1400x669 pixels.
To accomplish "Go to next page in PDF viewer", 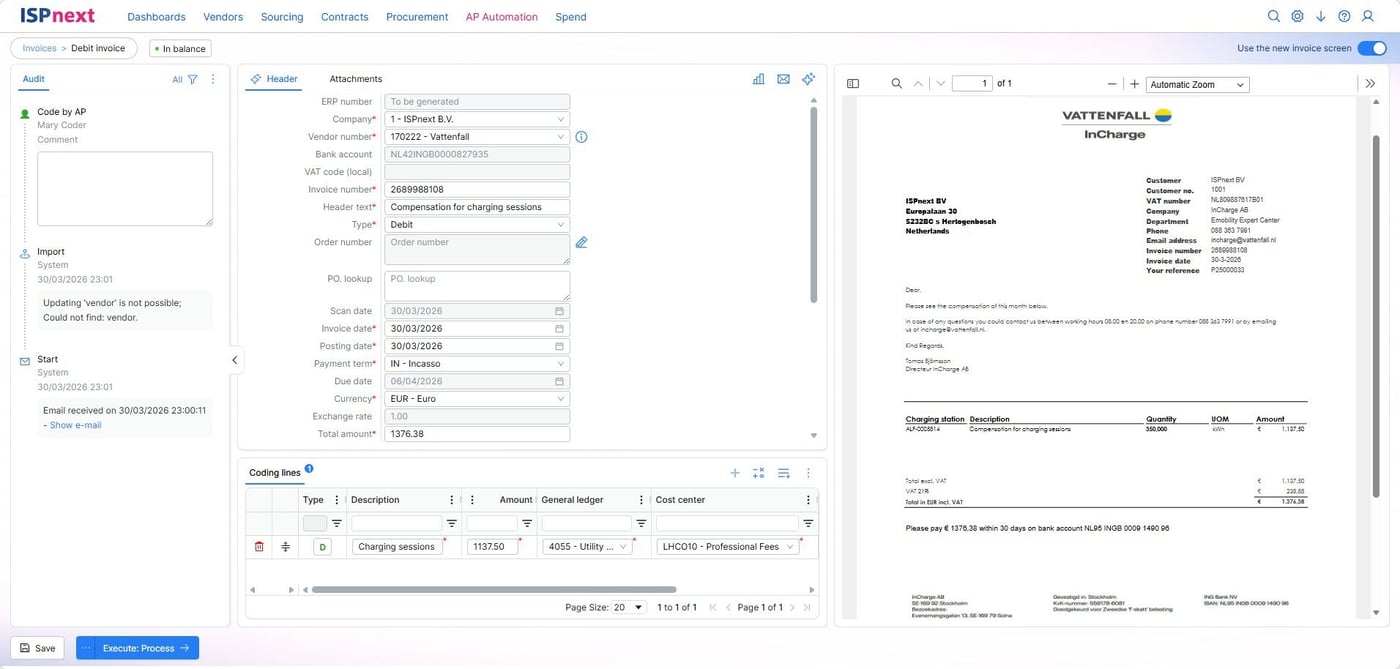I will click(x=940, y=84).
